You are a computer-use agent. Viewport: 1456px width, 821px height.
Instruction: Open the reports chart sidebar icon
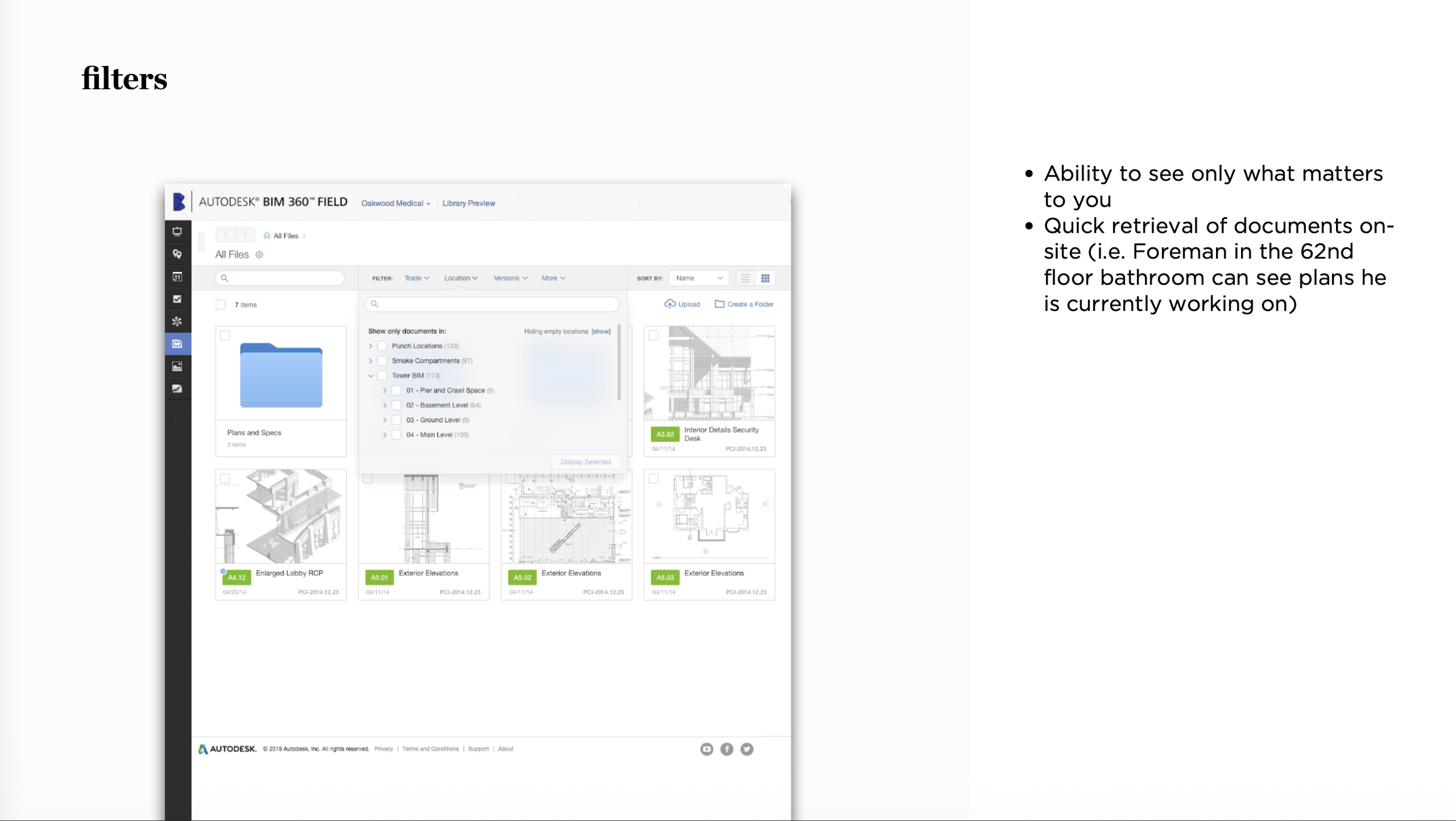tap(177, 388)
